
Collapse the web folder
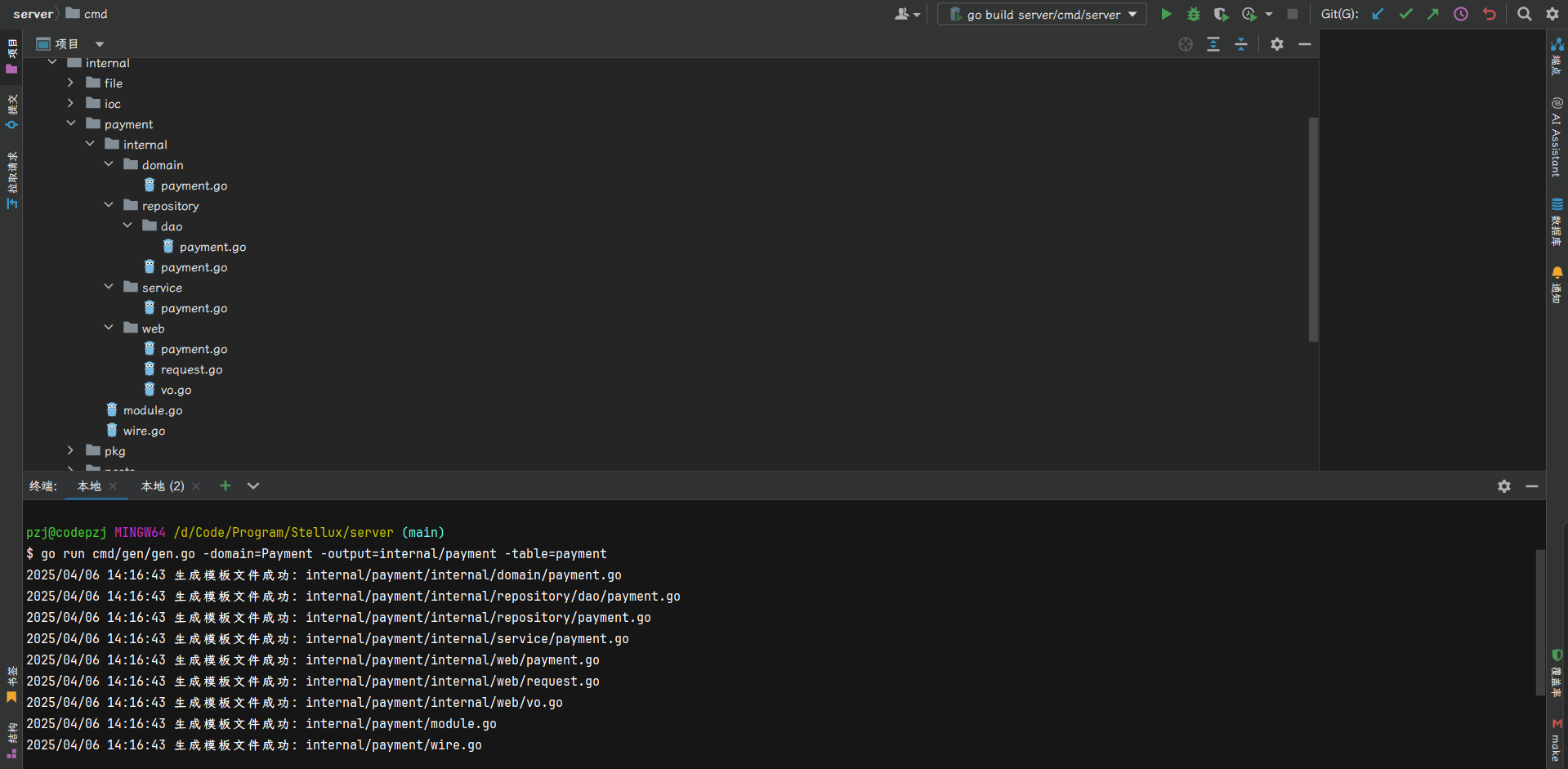[109, 328]
